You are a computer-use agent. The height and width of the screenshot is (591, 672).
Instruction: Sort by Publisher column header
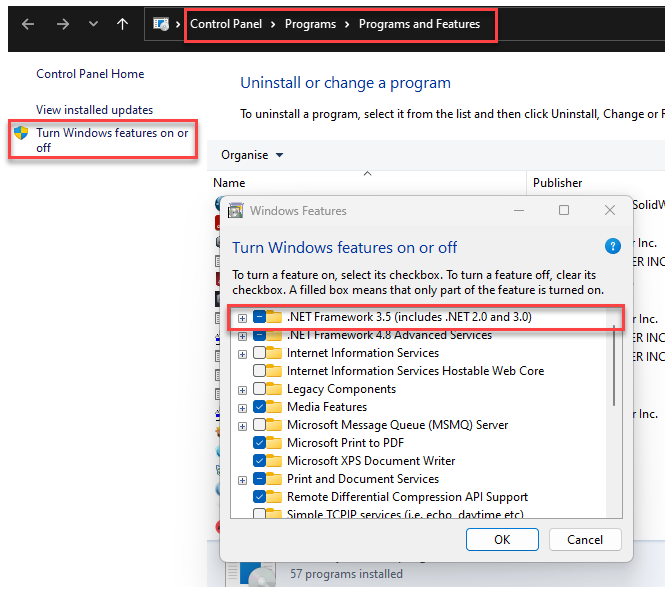pyautogui.click(x=558, y=183)
